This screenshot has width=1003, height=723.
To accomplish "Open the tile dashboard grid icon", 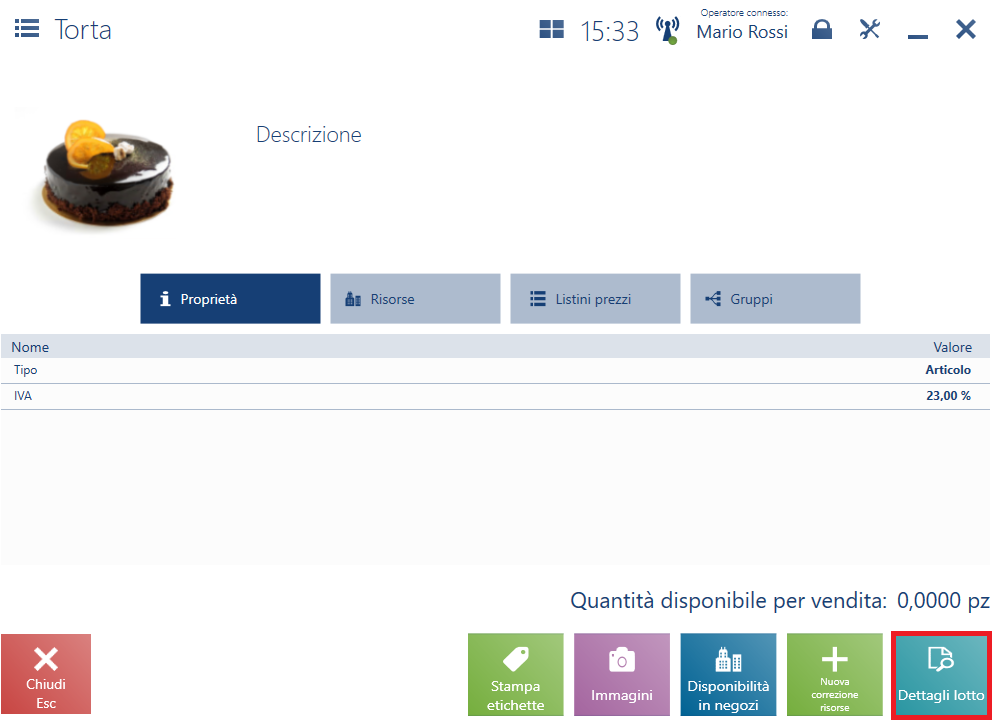I will pyautogui.click(x=551, y=29).
